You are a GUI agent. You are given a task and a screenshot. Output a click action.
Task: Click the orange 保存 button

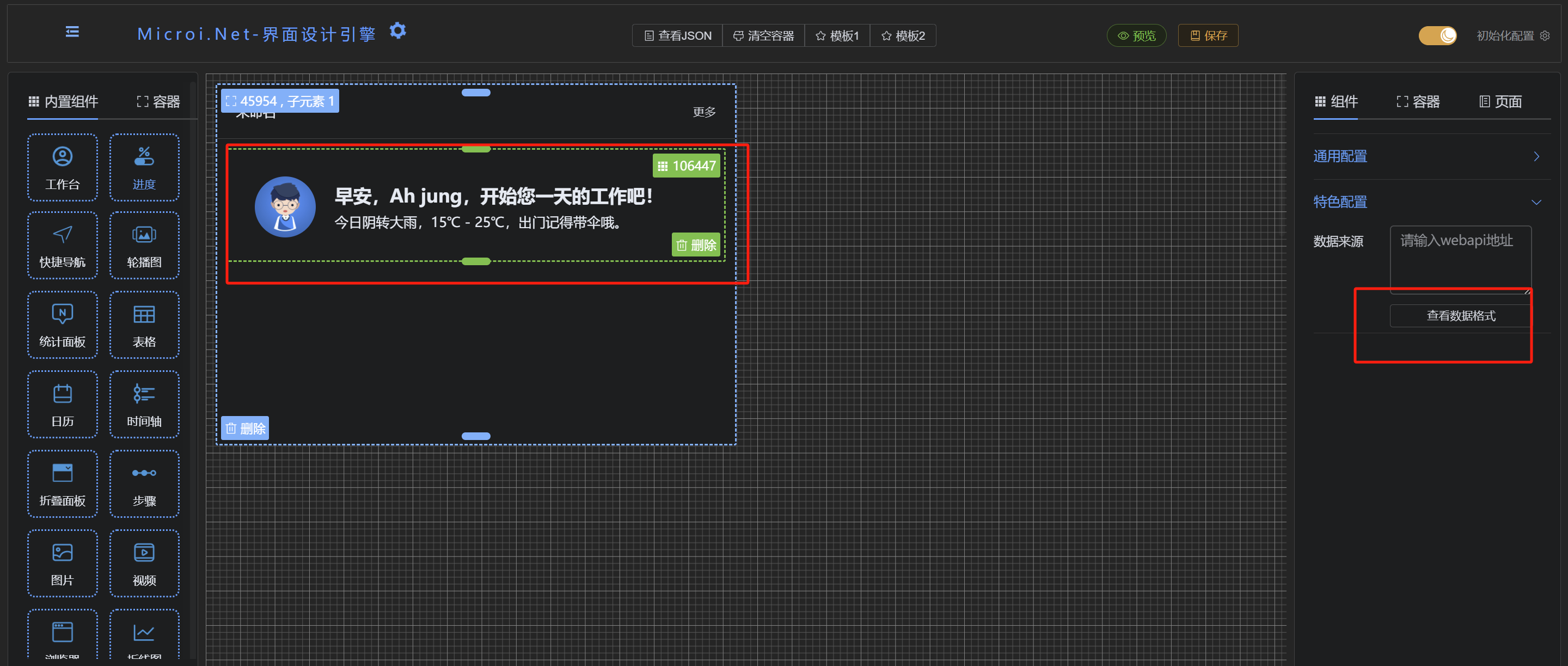coord(1208,36)
